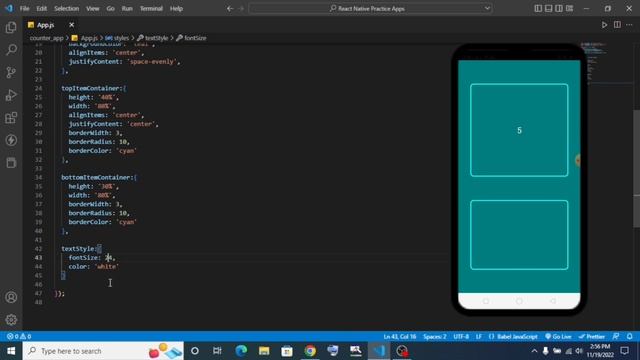Open the Selection menu
This screenshot has height=360, width=640.
[67, 9]
